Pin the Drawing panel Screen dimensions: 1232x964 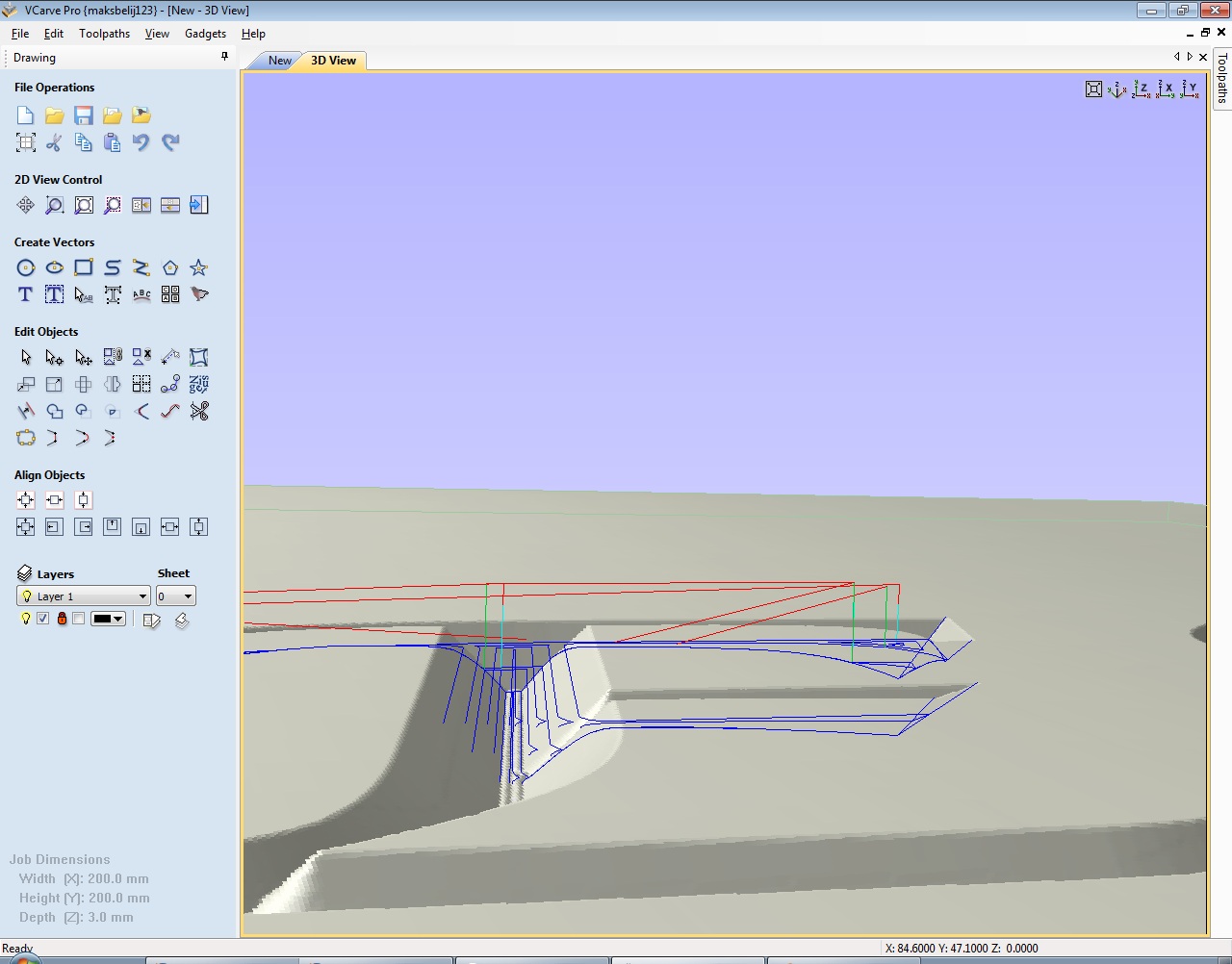(225, 57)
